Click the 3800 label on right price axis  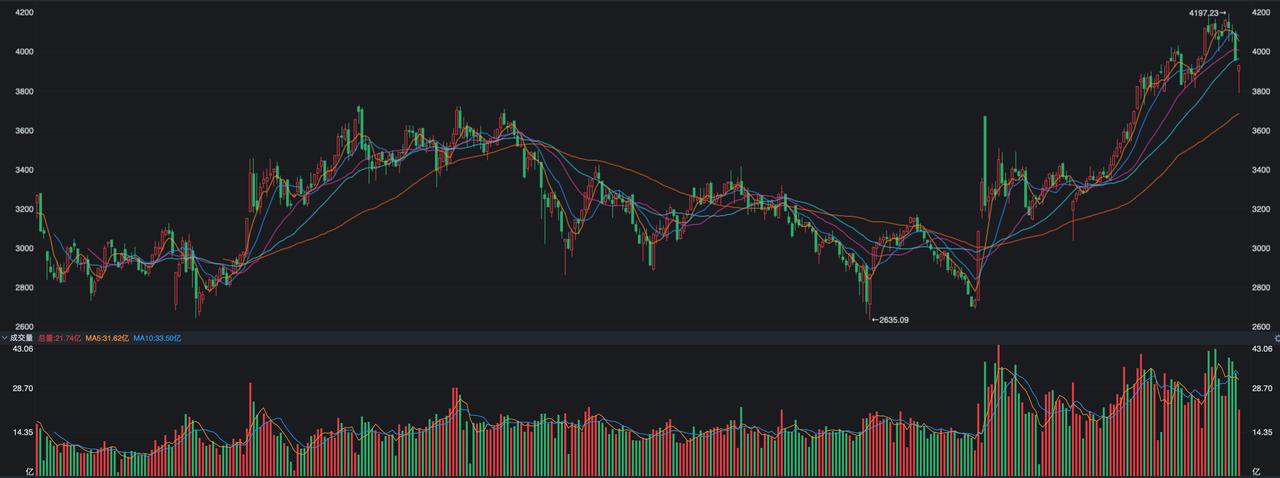pyautogui.click(x=1261, y=91)
